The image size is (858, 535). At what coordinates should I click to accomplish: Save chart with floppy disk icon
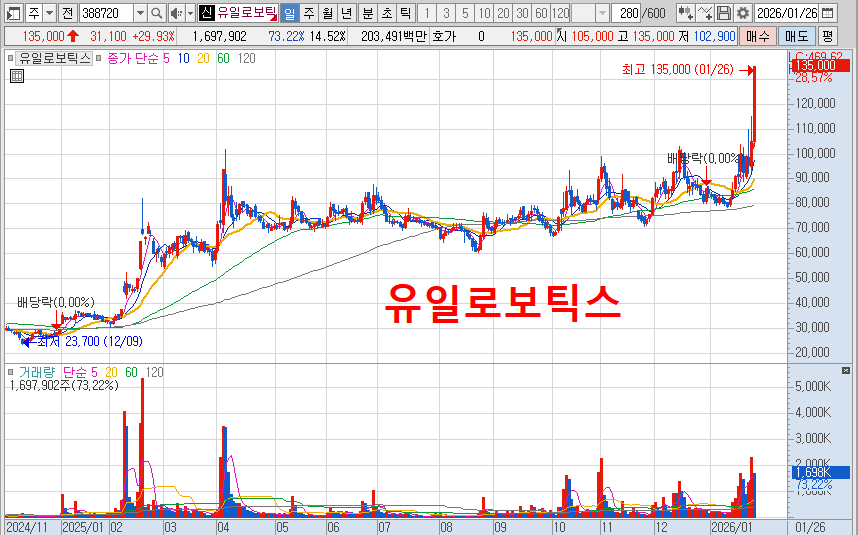(x=723, y=13)
